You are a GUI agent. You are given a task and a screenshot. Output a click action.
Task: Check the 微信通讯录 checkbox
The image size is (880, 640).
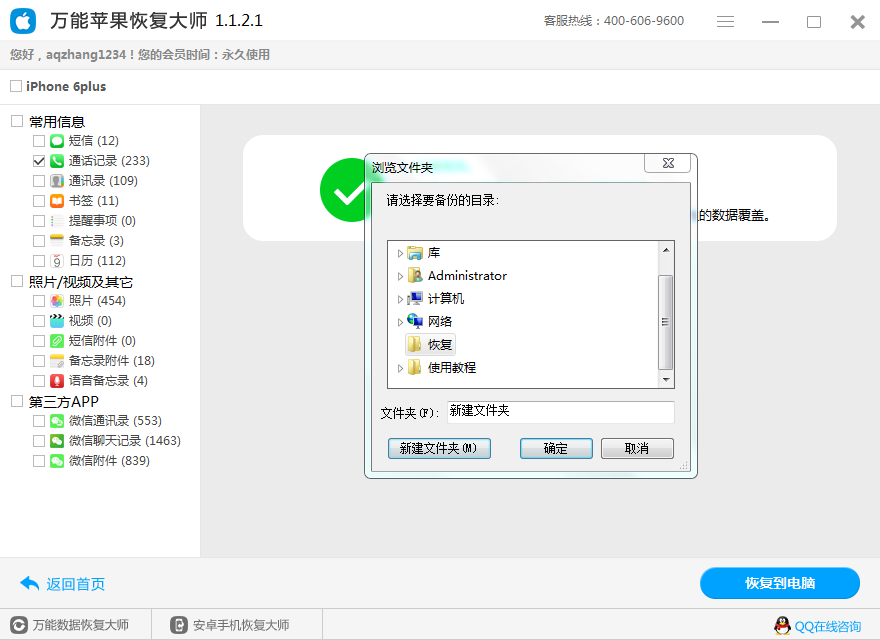tap(38, 420)
